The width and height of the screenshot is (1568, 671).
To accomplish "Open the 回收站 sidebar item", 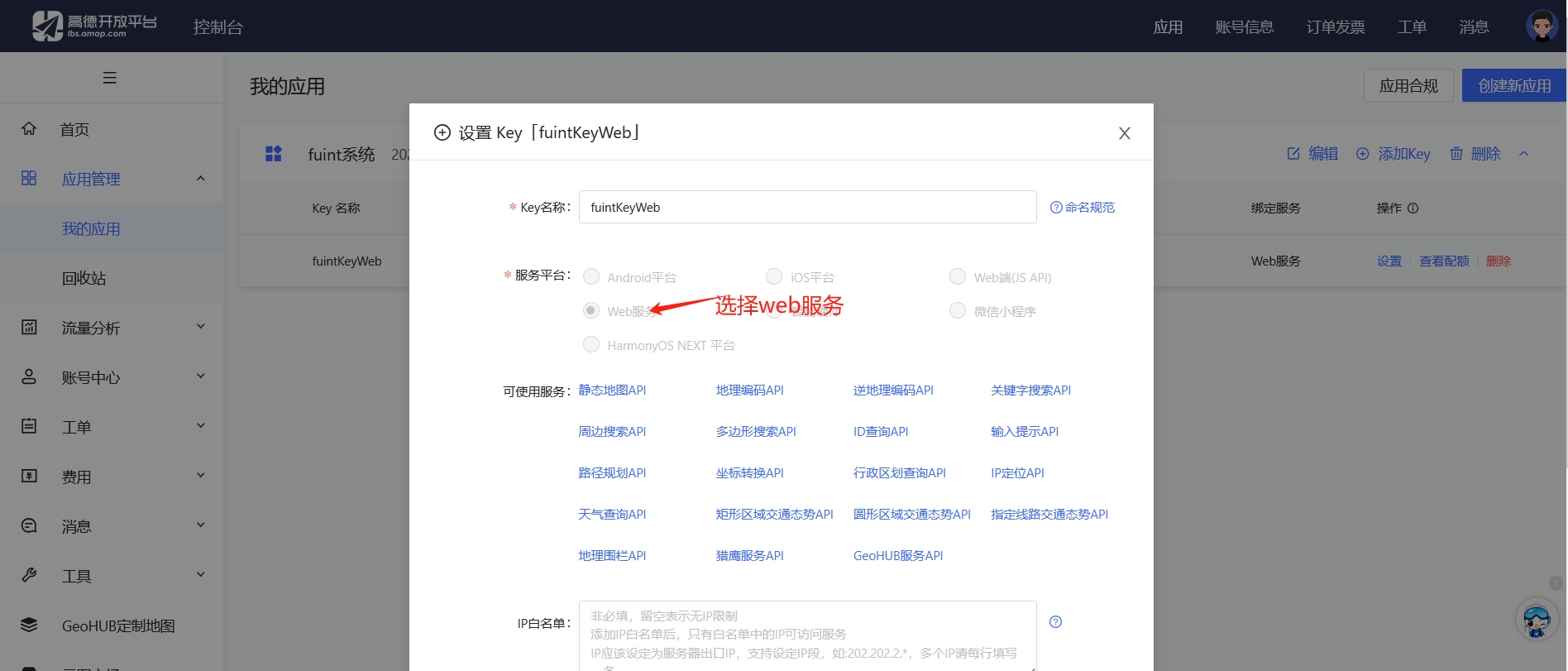I will (84, 278).
